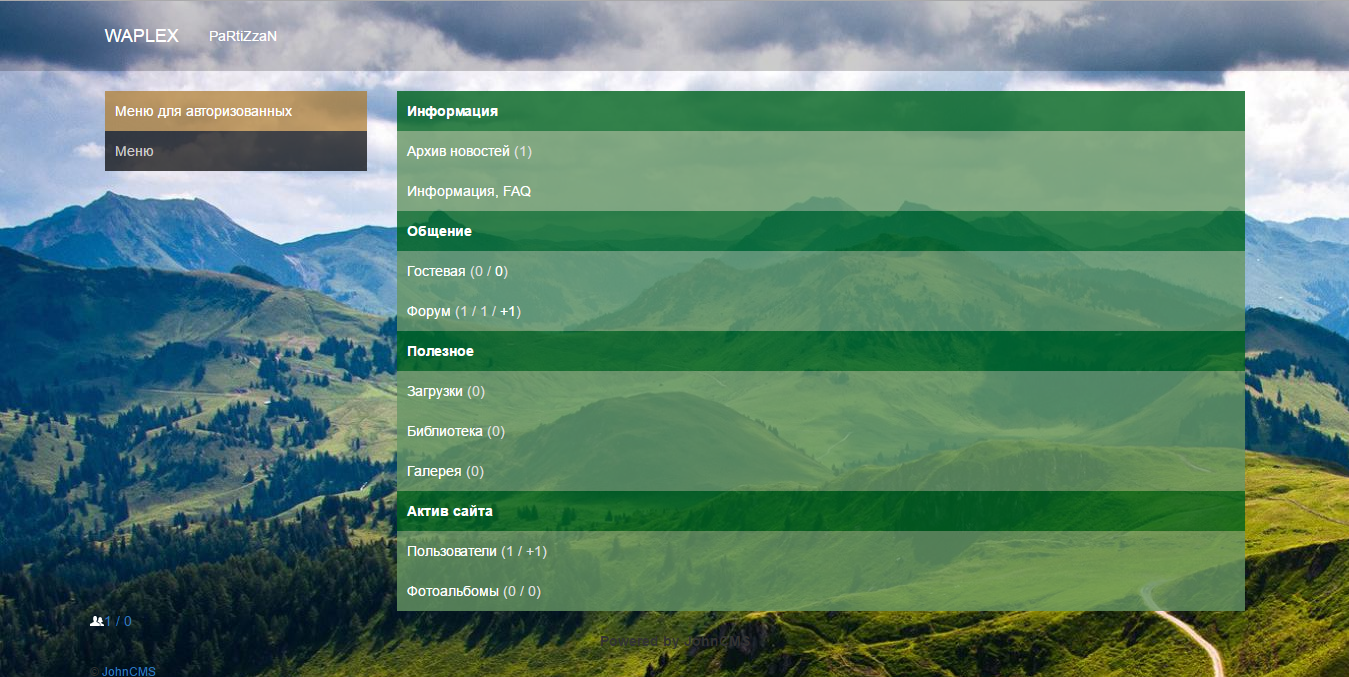Click the 'Информация' section header

[452, 111]
